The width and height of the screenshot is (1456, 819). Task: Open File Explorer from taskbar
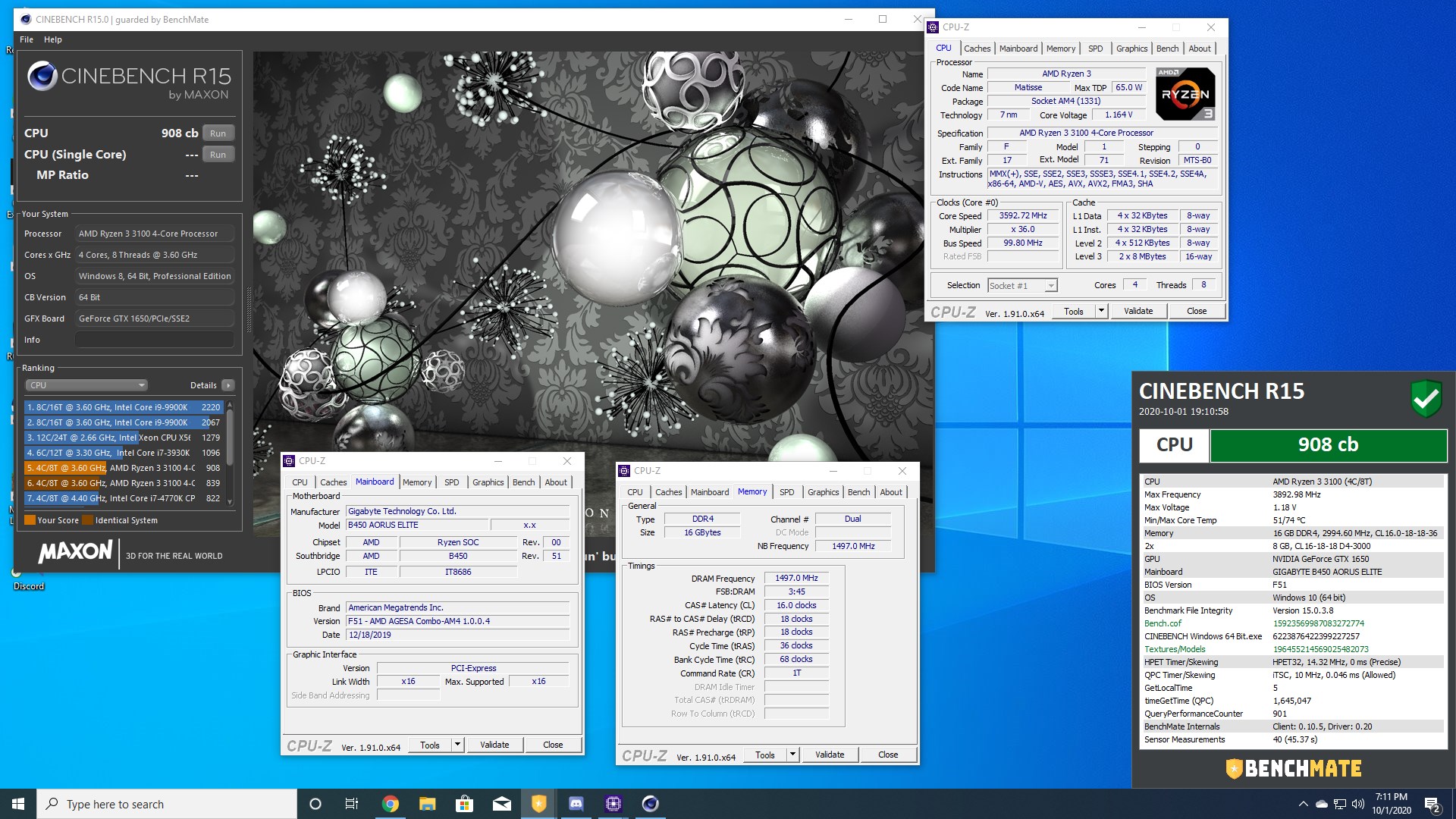pos(427,804)
